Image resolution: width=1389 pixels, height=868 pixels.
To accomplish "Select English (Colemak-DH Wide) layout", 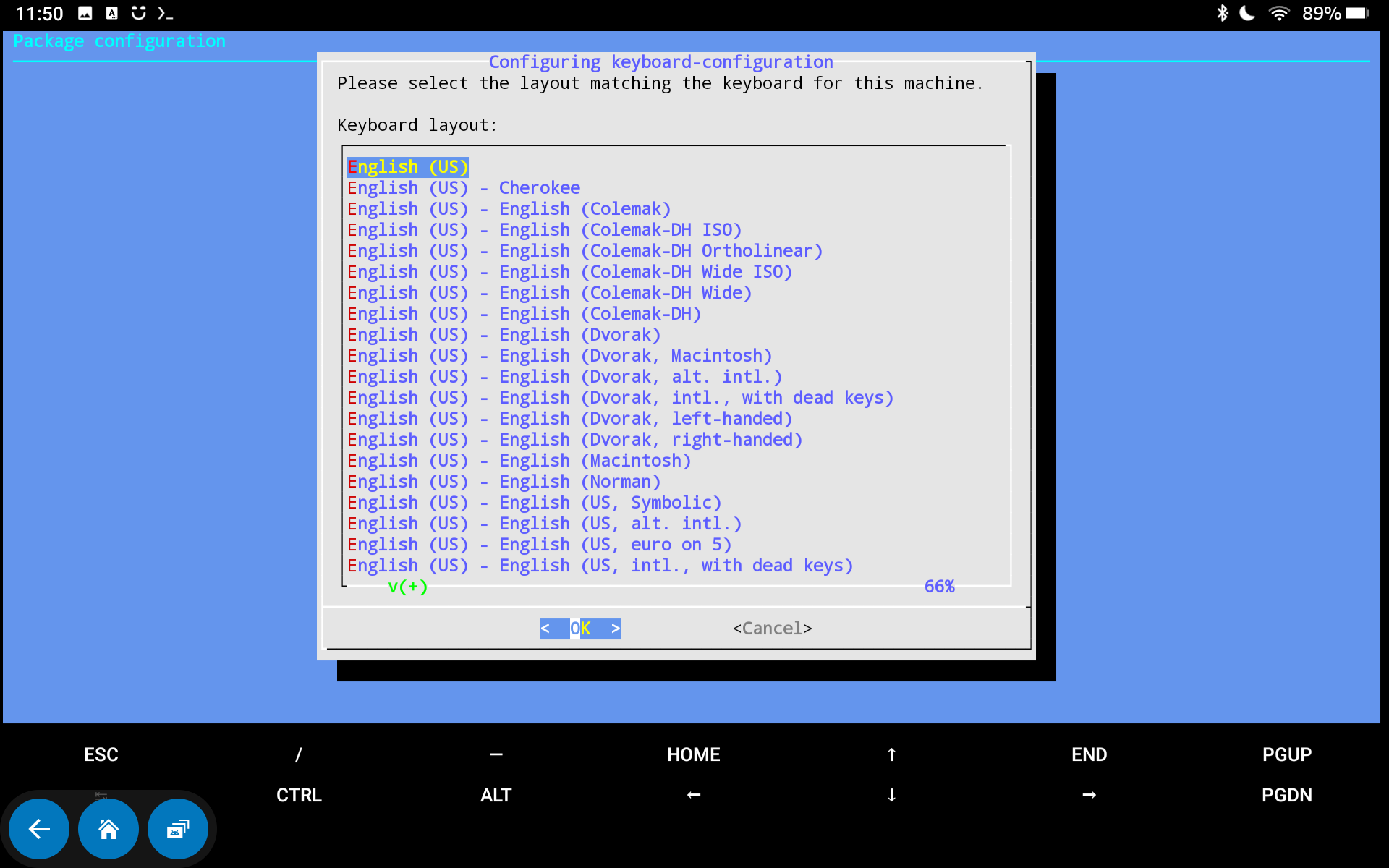I will (550, 293).
